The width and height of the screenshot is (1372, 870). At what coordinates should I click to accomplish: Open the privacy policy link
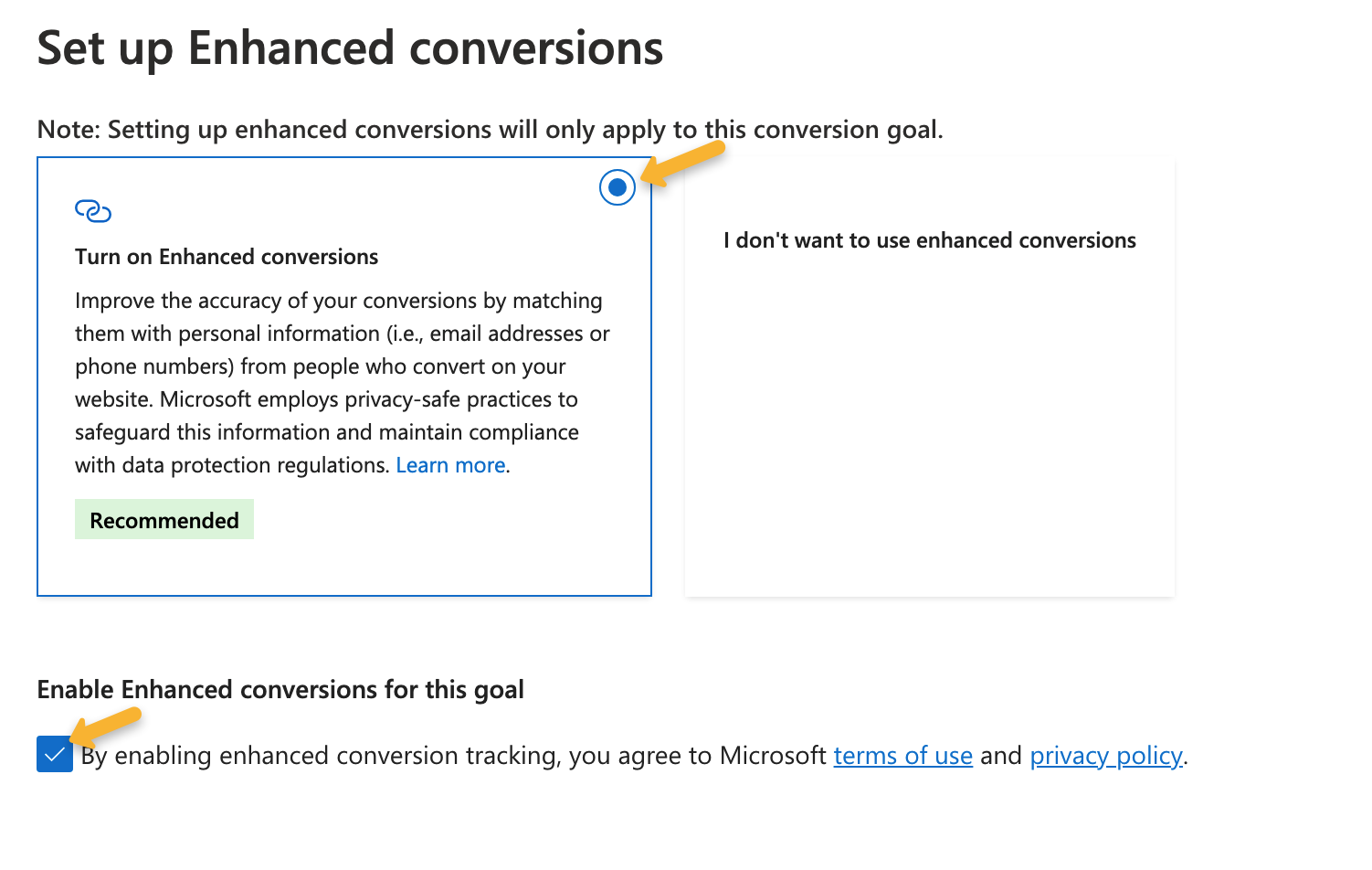(x=1106, y=756)
